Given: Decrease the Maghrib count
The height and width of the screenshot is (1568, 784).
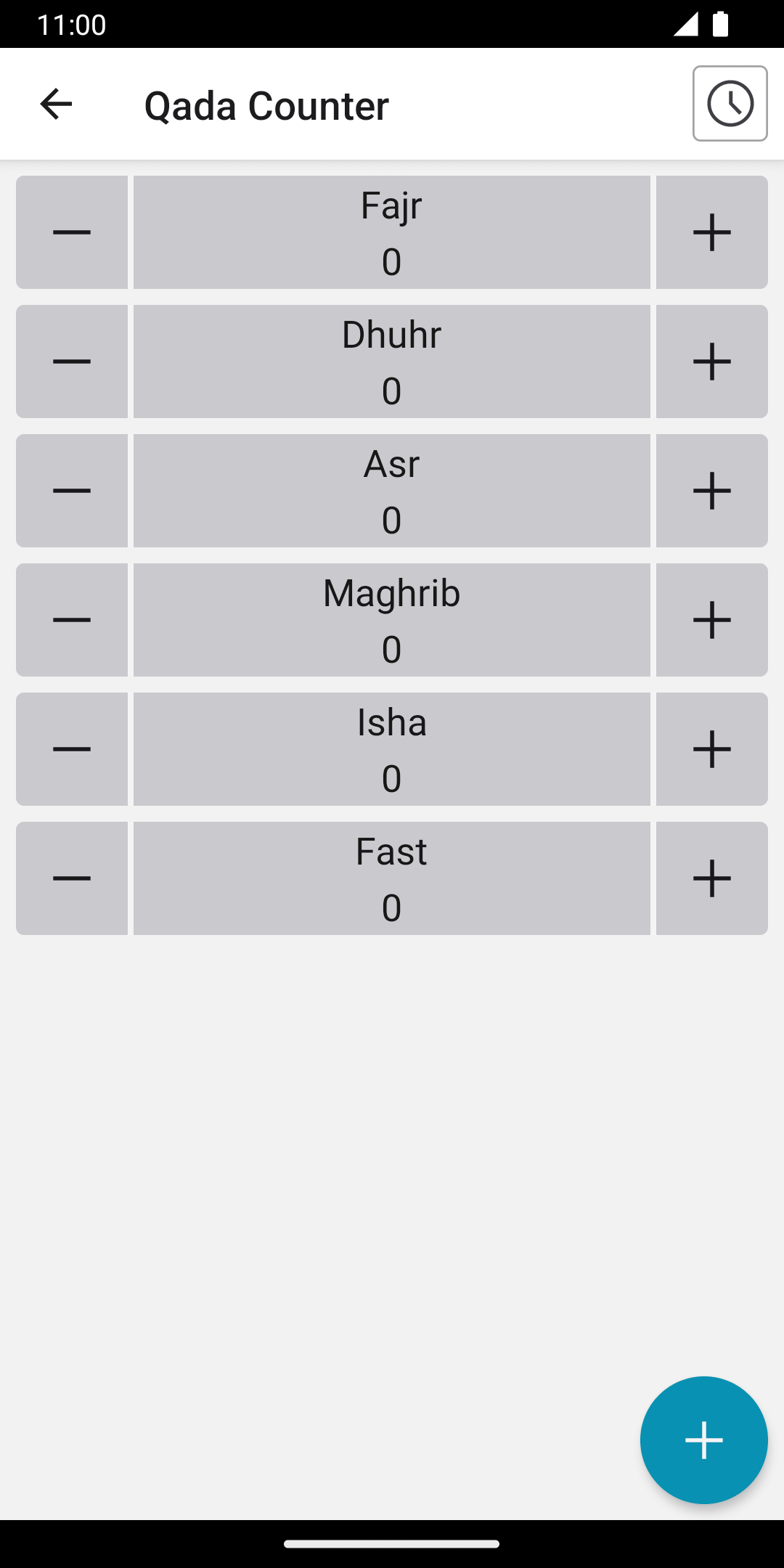Looking at the screenshot, I should (72, 620).
